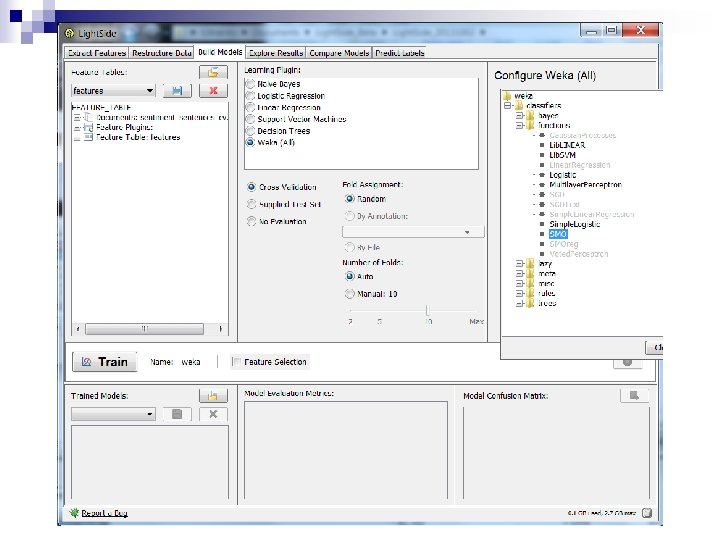The image size is (720, 540).
Task: Save trained model with disk icon
Action: [177, 414]
